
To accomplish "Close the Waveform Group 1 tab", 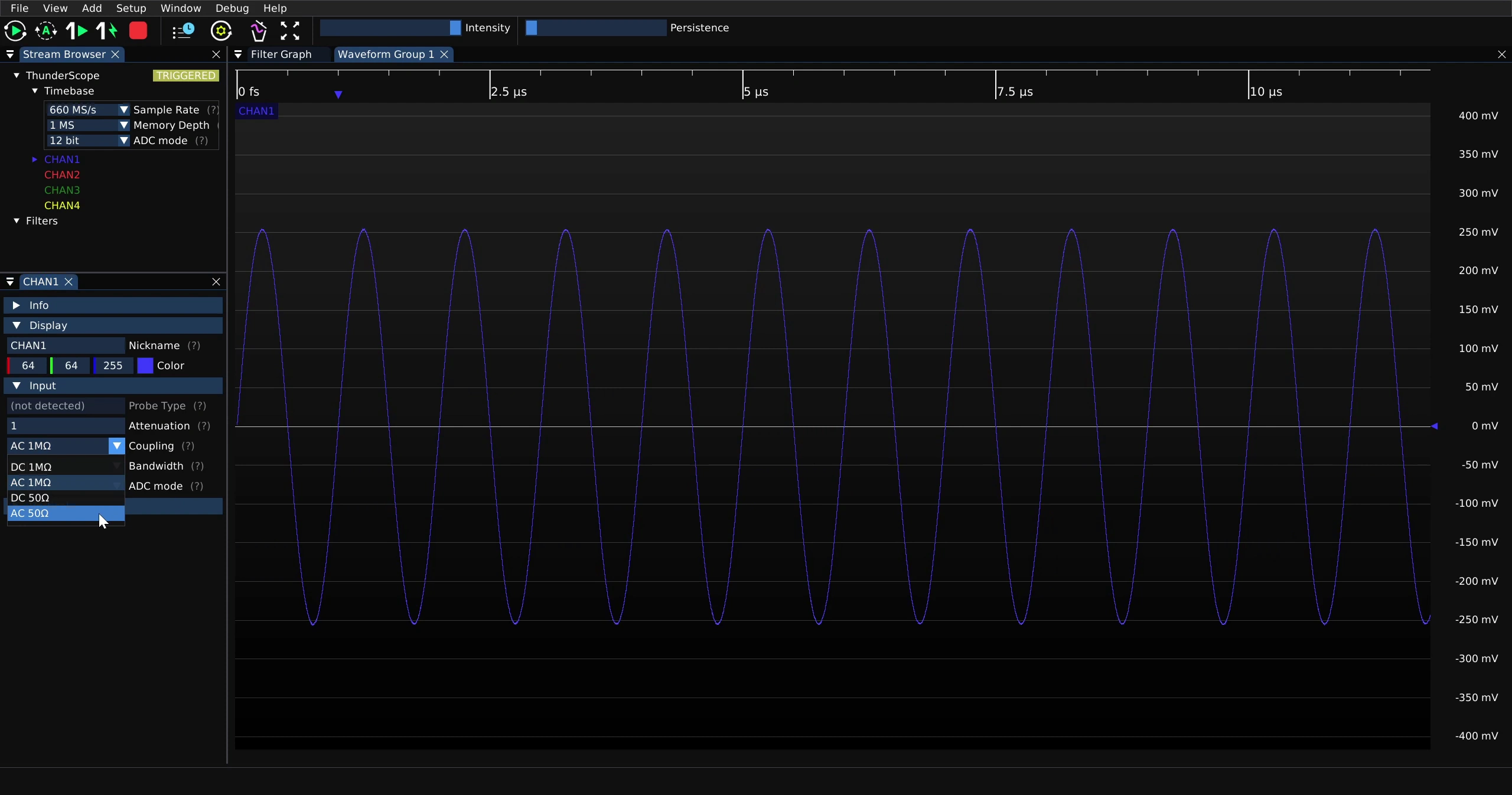I will pyautogui.click(x=444, y=54).
